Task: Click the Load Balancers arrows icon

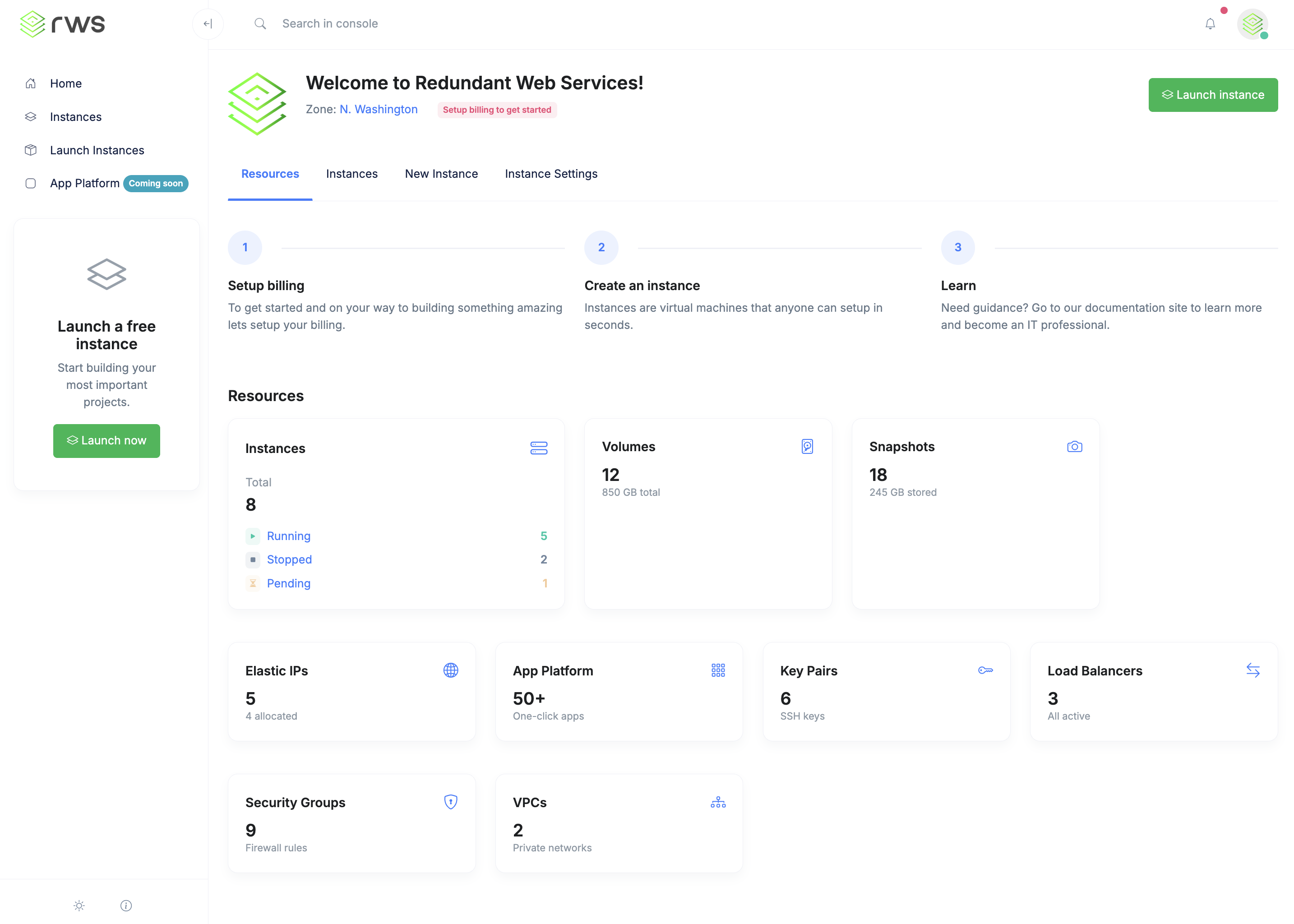Action: (x=1252, y=670)
